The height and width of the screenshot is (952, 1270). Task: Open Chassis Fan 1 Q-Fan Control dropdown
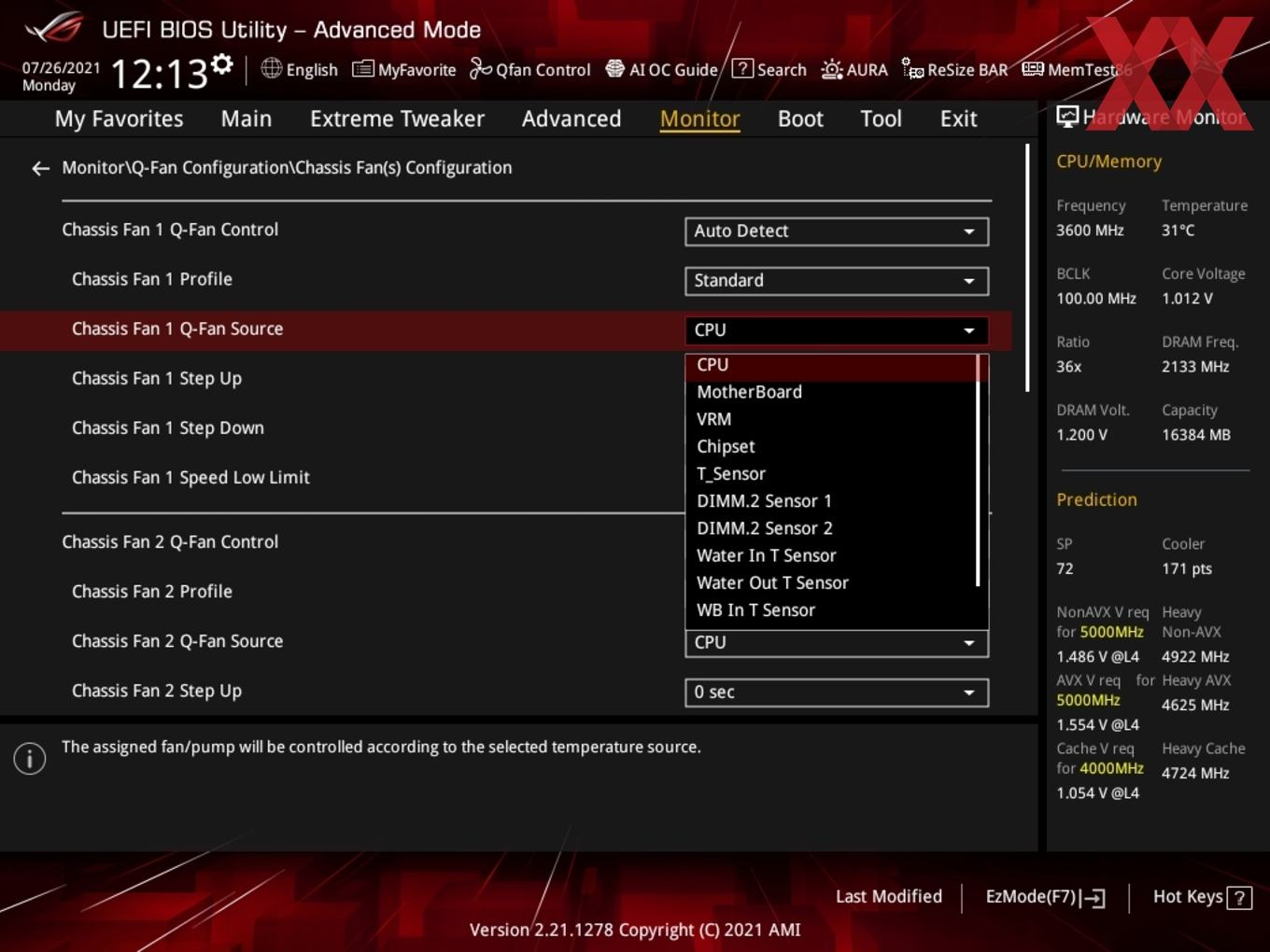[837, 231]
